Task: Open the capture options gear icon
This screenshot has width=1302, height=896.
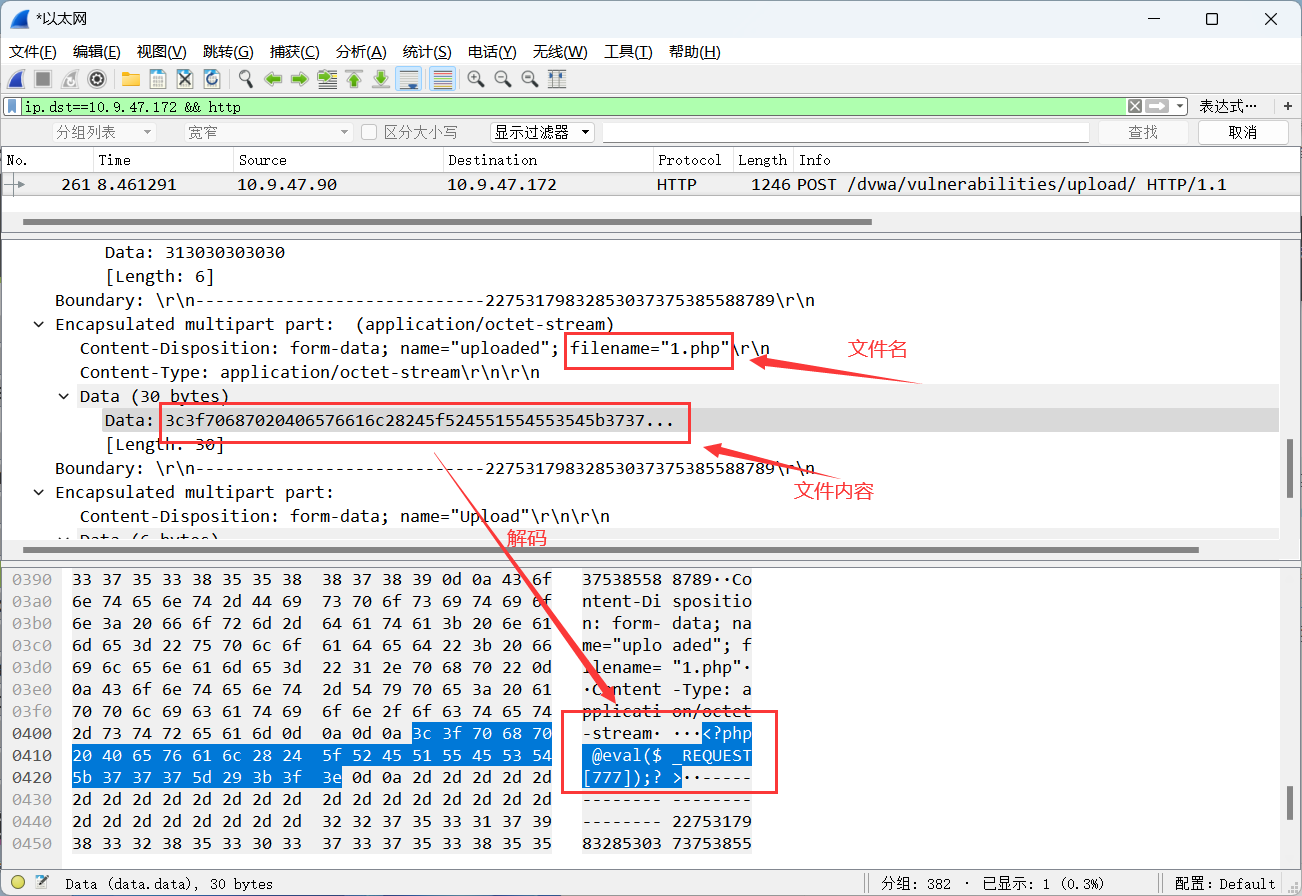Action: (x=97, y=79)
